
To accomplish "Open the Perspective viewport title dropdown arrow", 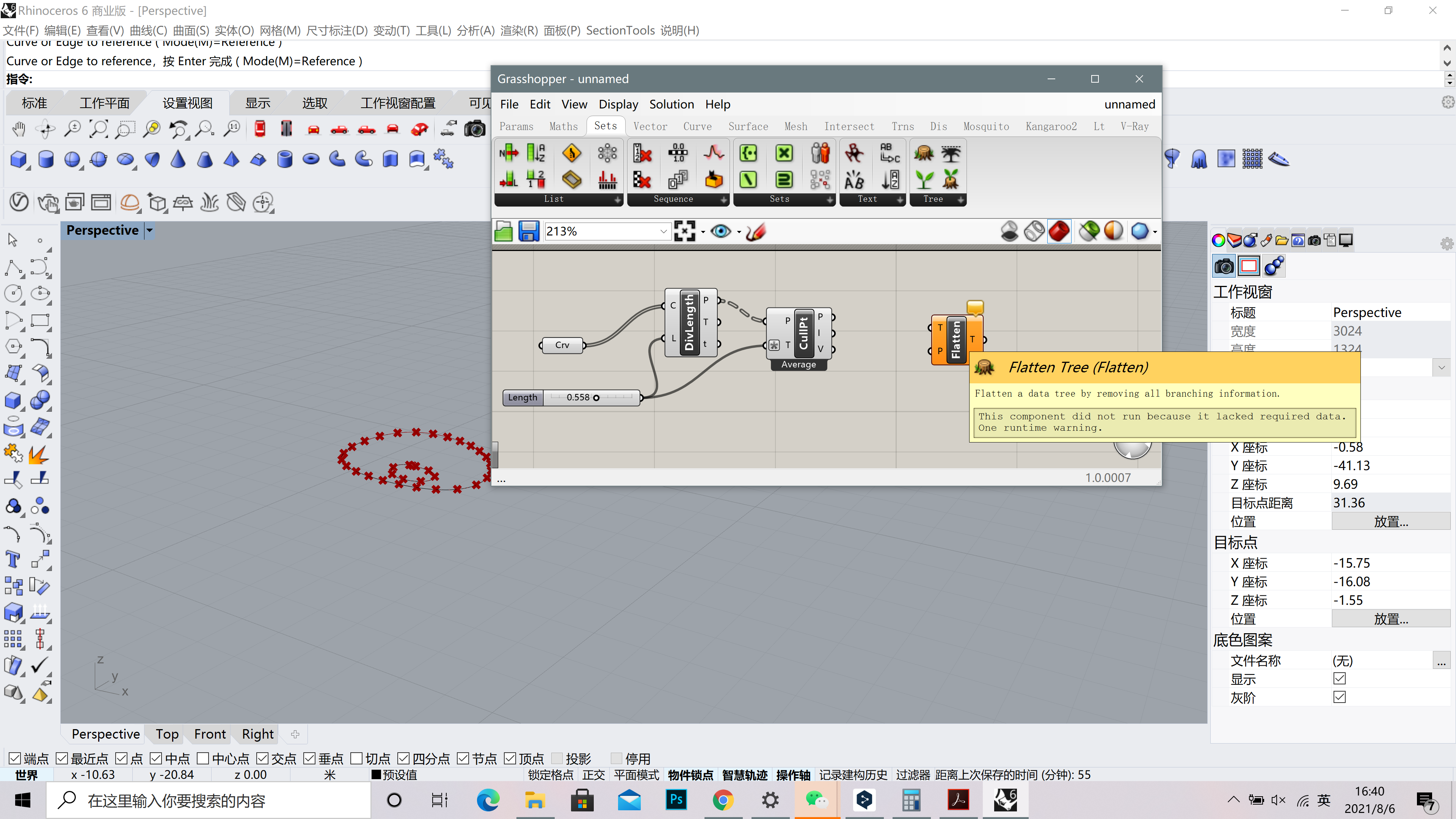I will pos(149,230).
